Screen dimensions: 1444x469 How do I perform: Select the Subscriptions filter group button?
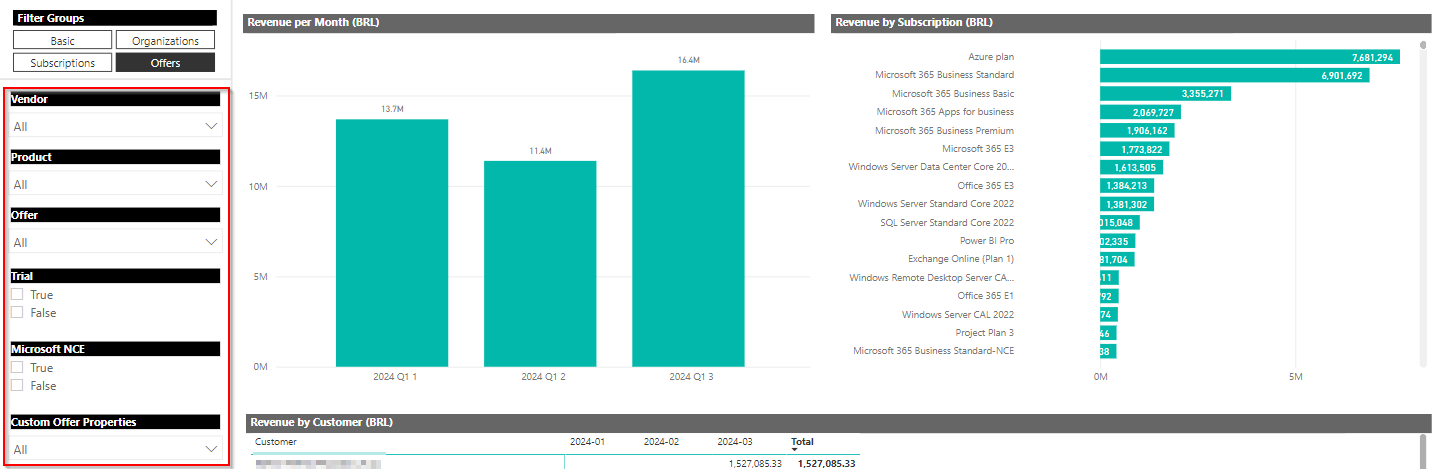click(62, 62)
